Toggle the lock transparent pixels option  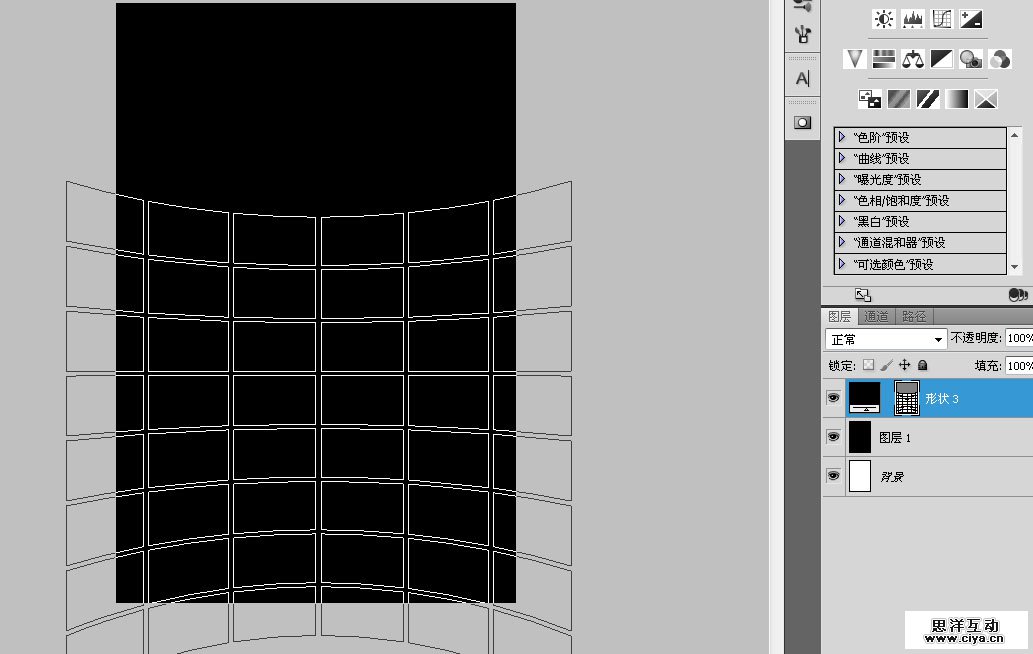pos(868,366)
